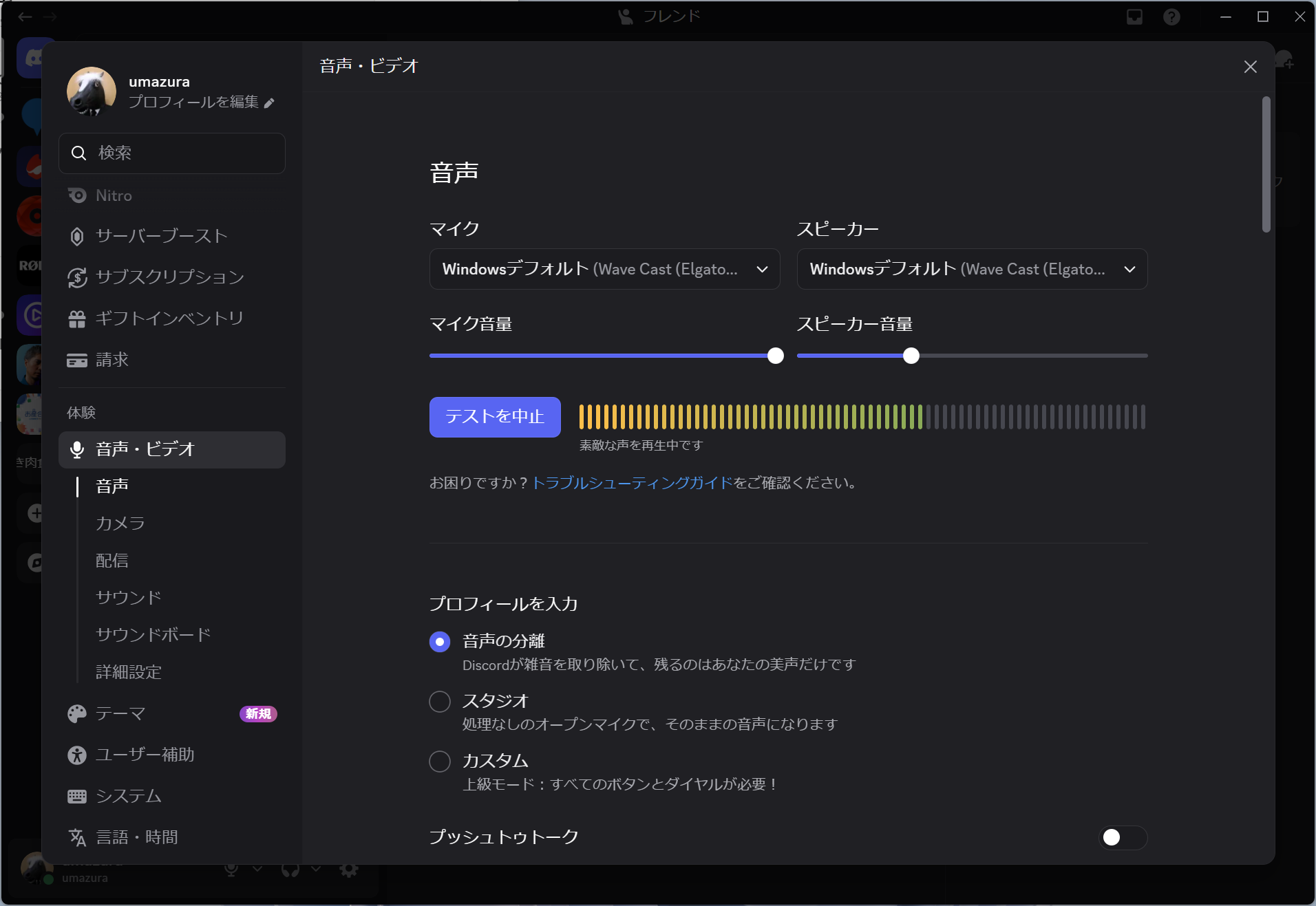The image size is (1316, 906).
Task: Click the ユーザー補助 accessibility icon
Action: [77, 755]
